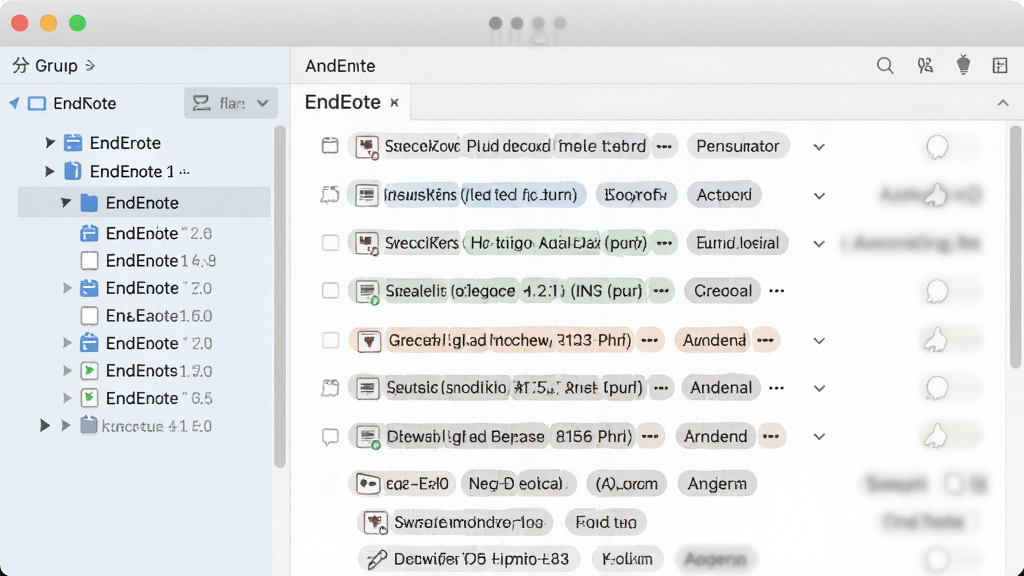Tick the checkbox on the Grecehl row
The height and width of the screenshot is (576, 1024).
(x=330, y=340)
